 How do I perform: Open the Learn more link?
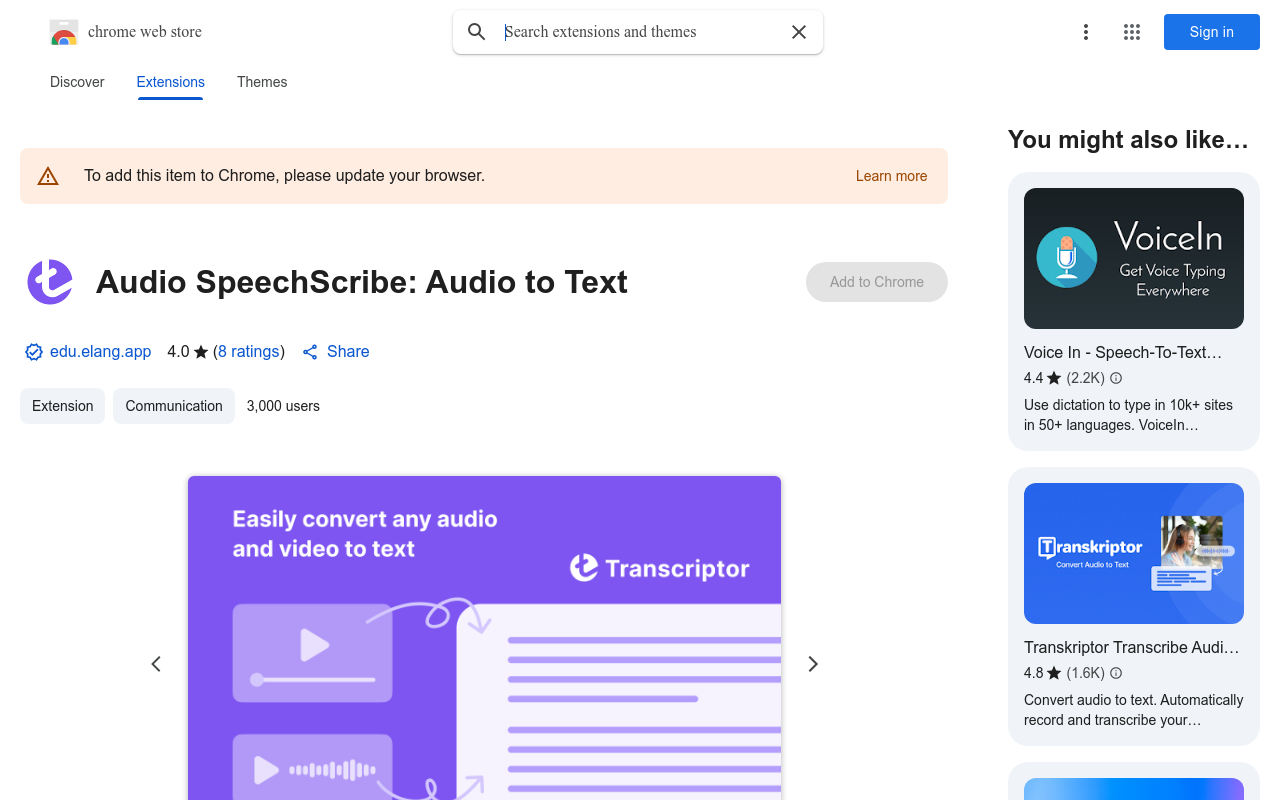pos(891,176)
